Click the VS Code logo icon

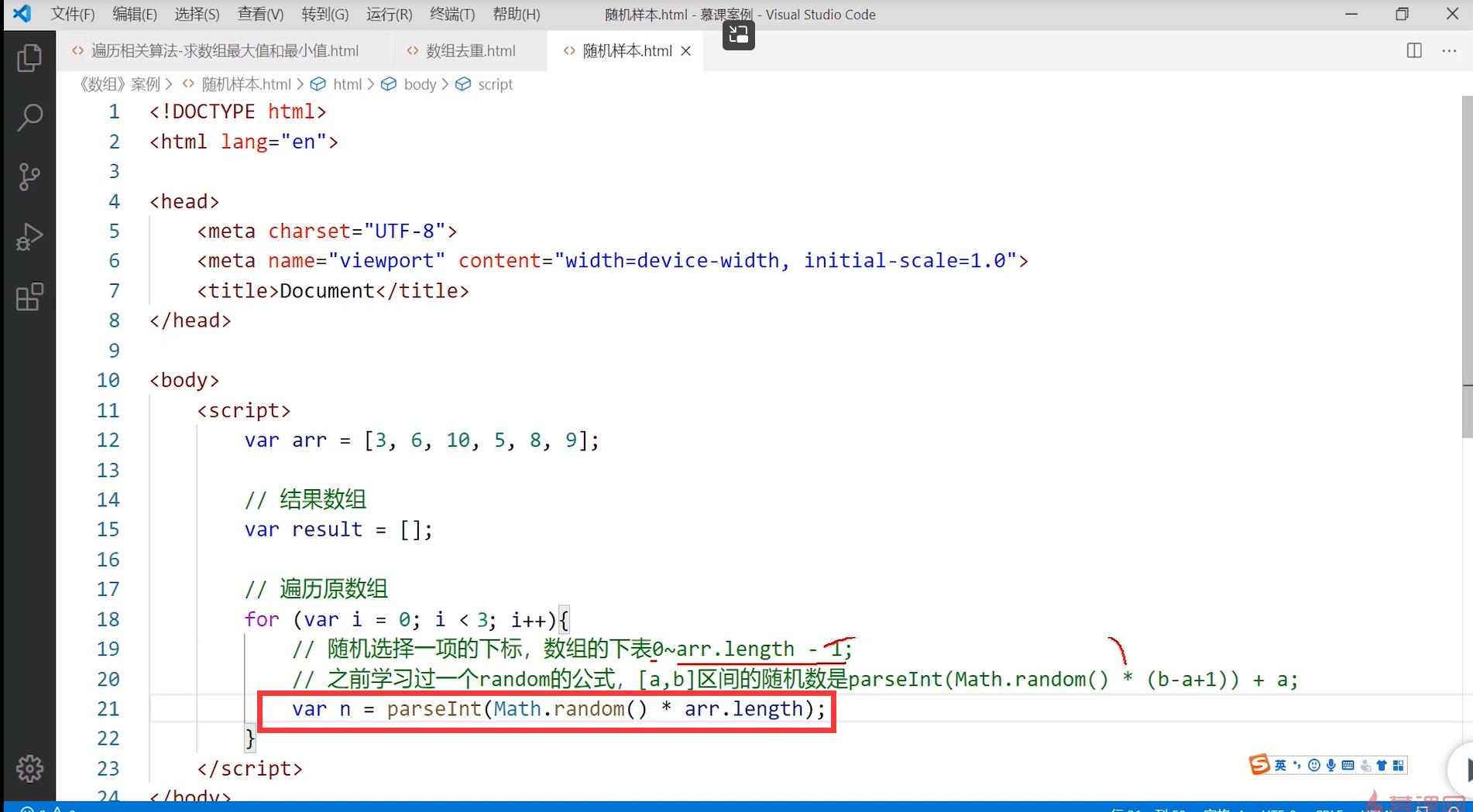(x=22, y=14)
